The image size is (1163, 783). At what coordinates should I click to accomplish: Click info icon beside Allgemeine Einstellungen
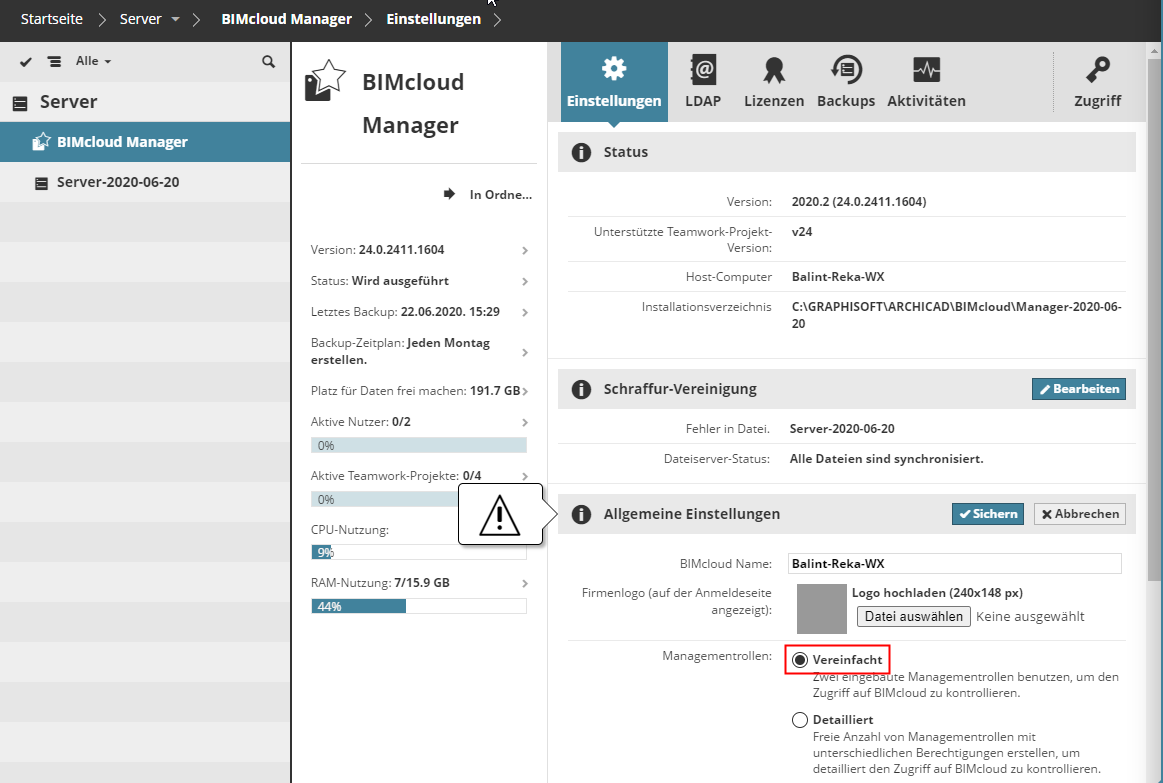pos(582,515)
